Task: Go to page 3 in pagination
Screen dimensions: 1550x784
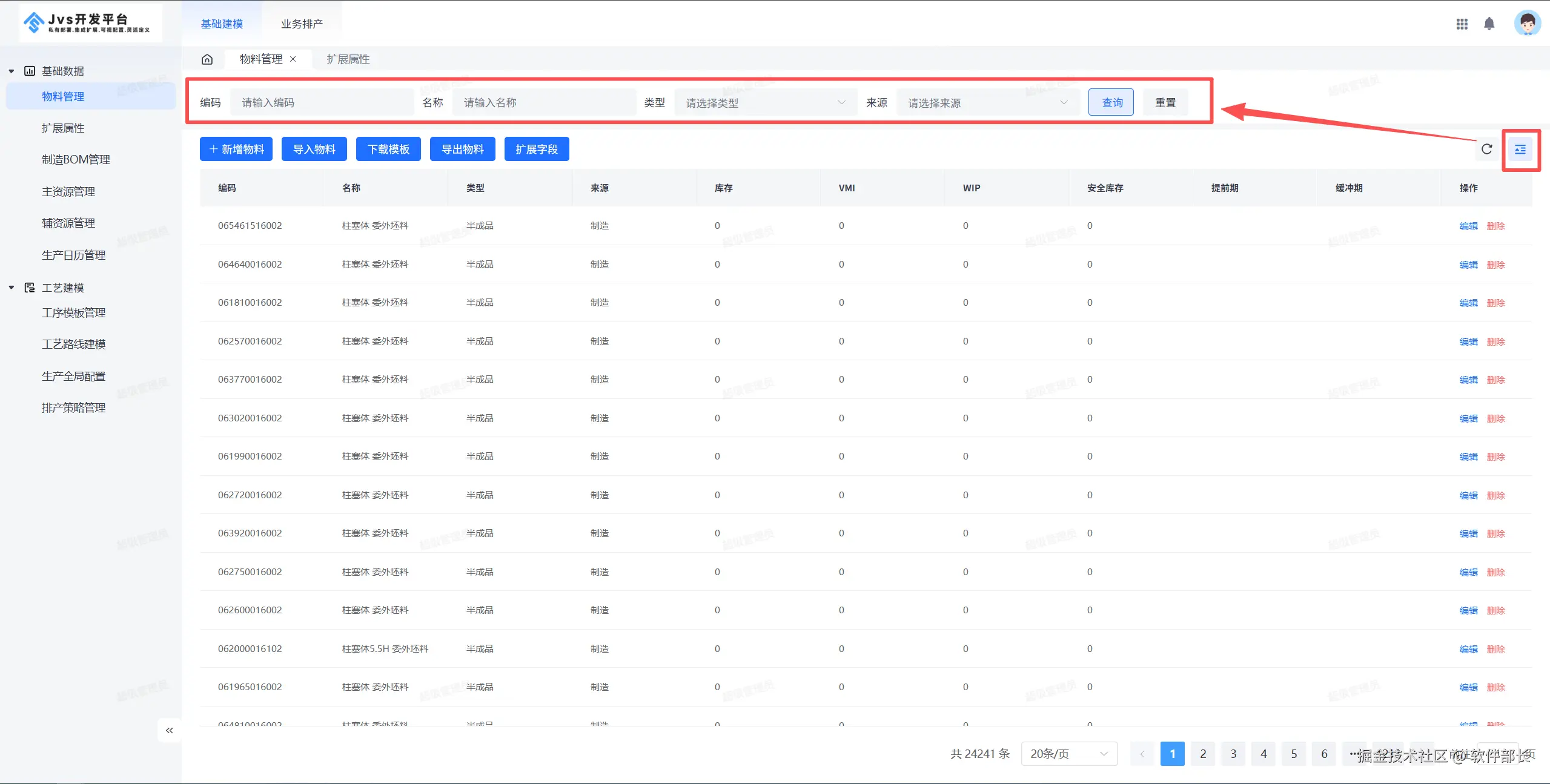Action: pos(1233,754)
